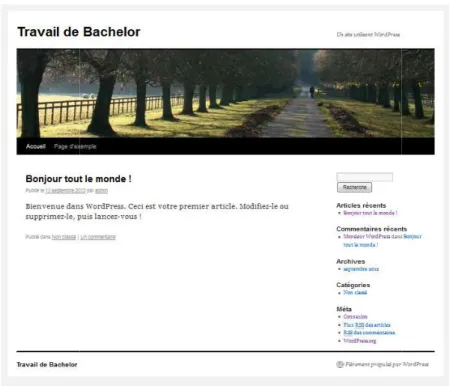This screenshot has width=450, height=386.
Task: Visit the WordPress.org link
Action: pyautogui.click(x=360, y=341)
